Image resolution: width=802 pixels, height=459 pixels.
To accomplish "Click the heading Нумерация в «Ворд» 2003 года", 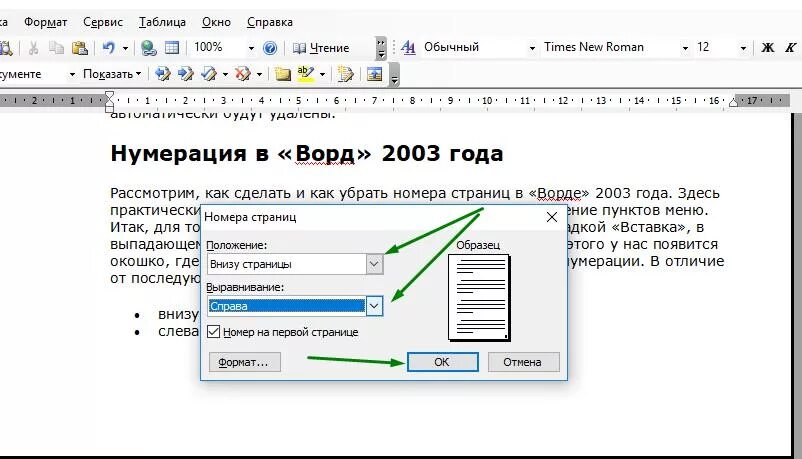I will coord(306,154).
